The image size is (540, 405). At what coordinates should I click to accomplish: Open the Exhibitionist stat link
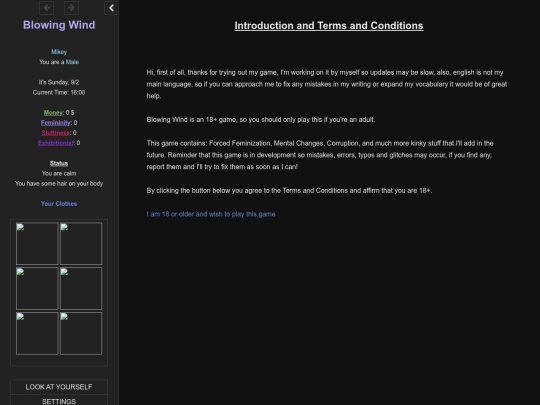tap(56, 143)
